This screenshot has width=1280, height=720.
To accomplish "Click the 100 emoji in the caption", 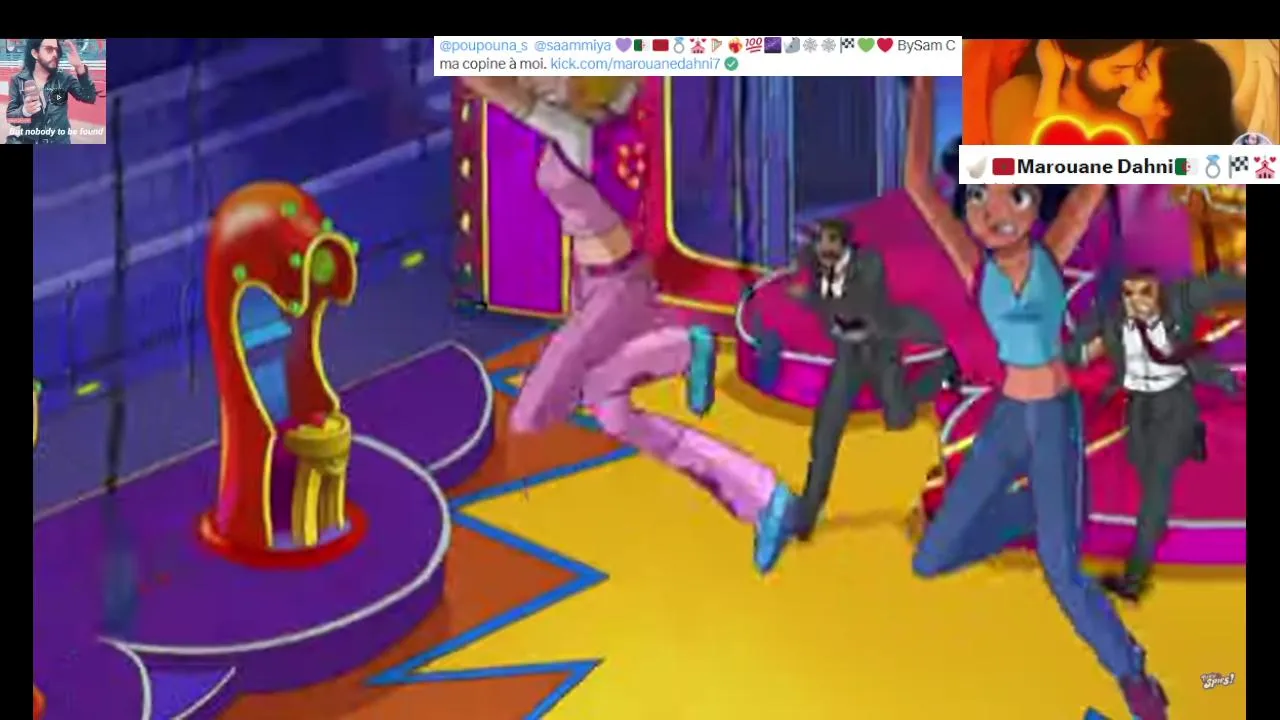I will click(754, 46).
